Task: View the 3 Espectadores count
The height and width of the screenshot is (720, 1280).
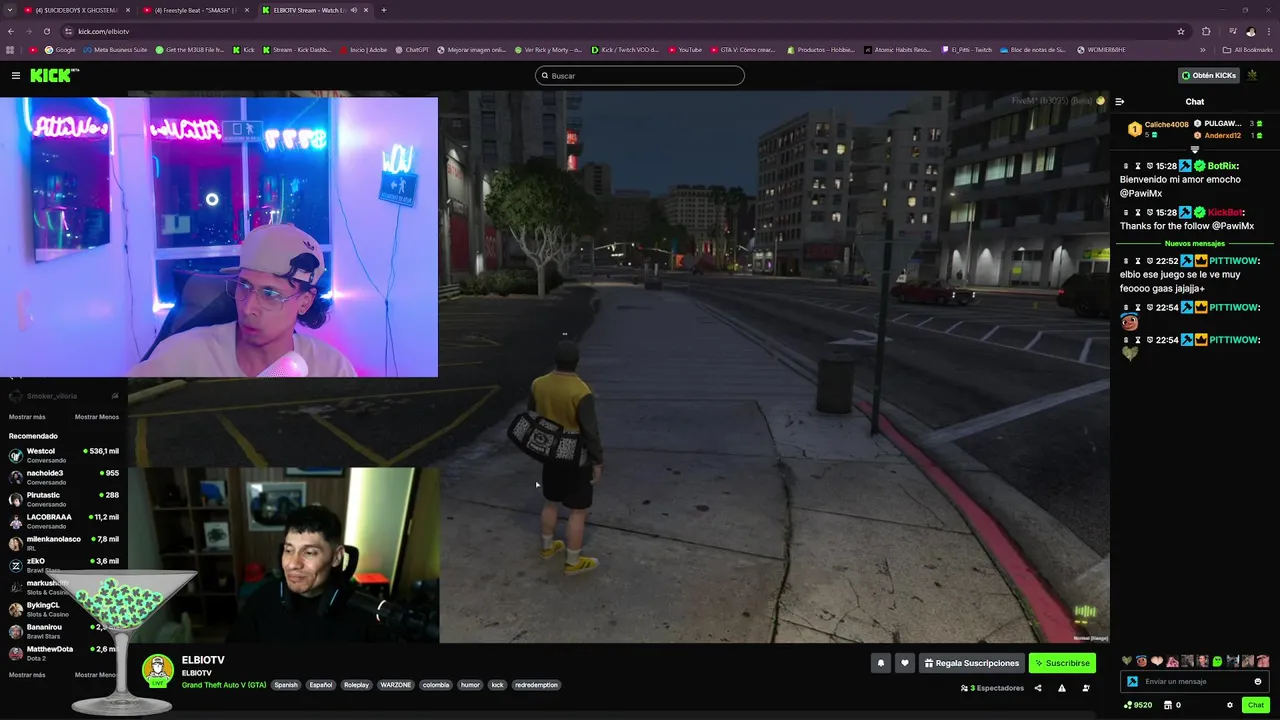Action: click(992, 688)
